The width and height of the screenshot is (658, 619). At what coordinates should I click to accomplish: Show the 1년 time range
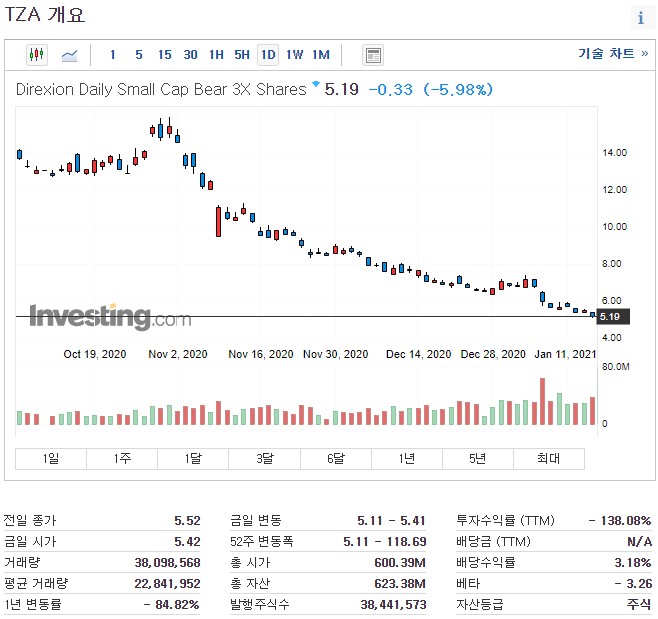[x=407, y=458]
